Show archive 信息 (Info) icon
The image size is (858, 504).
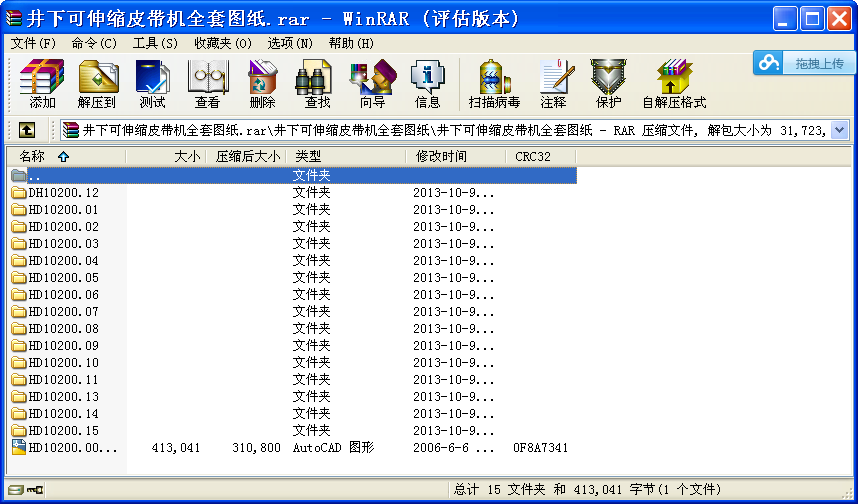[427, 82]
